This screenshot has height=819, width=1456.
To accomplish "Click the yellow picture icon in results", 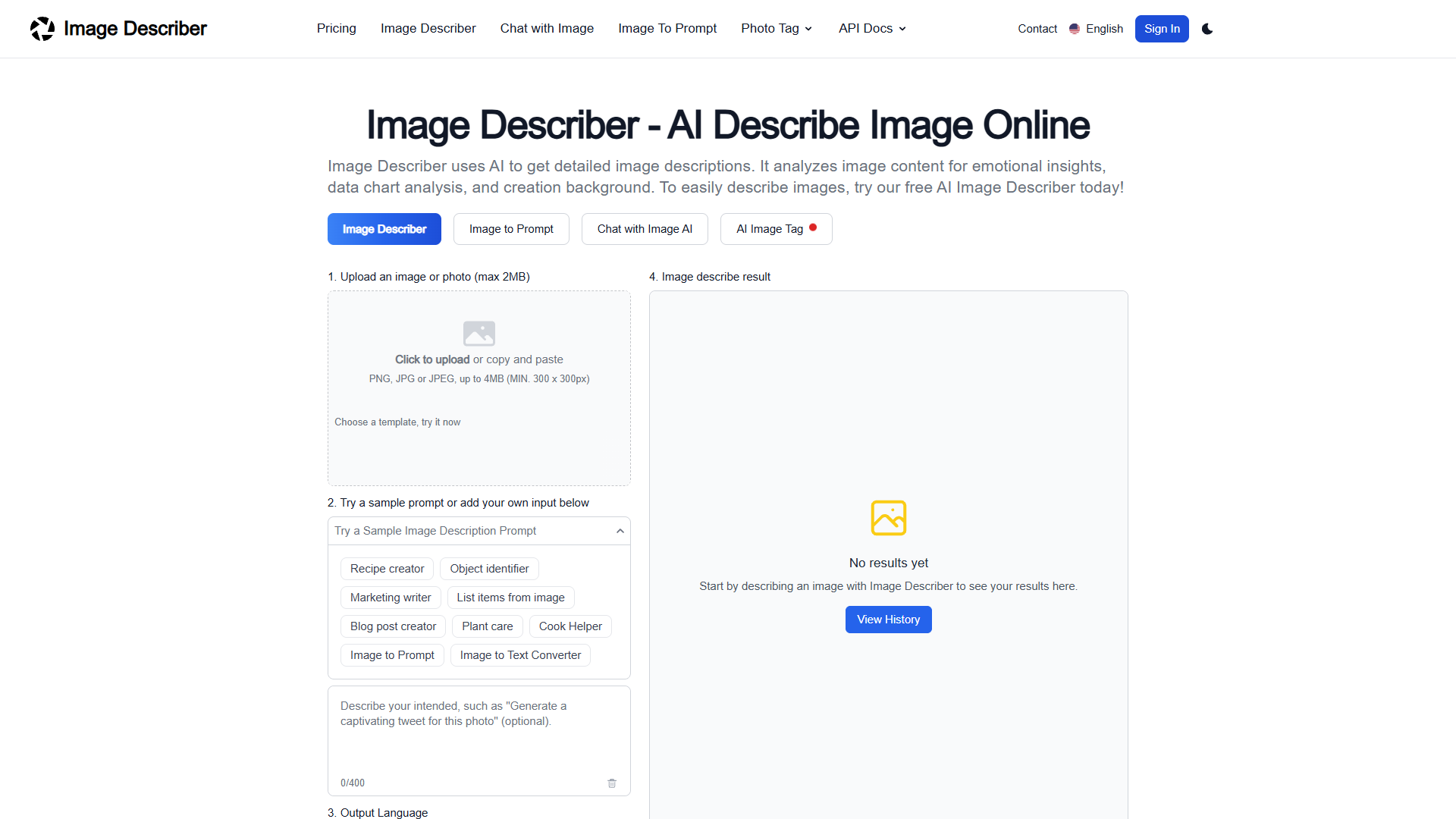I will point(889,518).
